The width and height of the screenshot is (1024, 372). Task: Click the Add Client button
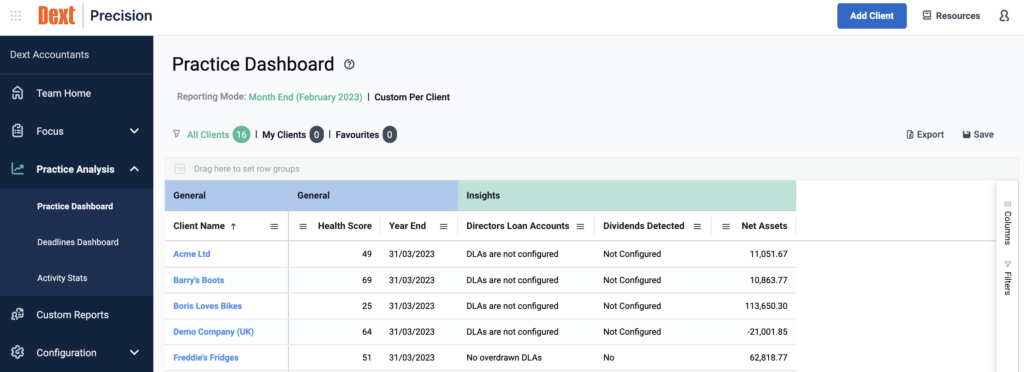pyautogui.click(x=872, y=16)
